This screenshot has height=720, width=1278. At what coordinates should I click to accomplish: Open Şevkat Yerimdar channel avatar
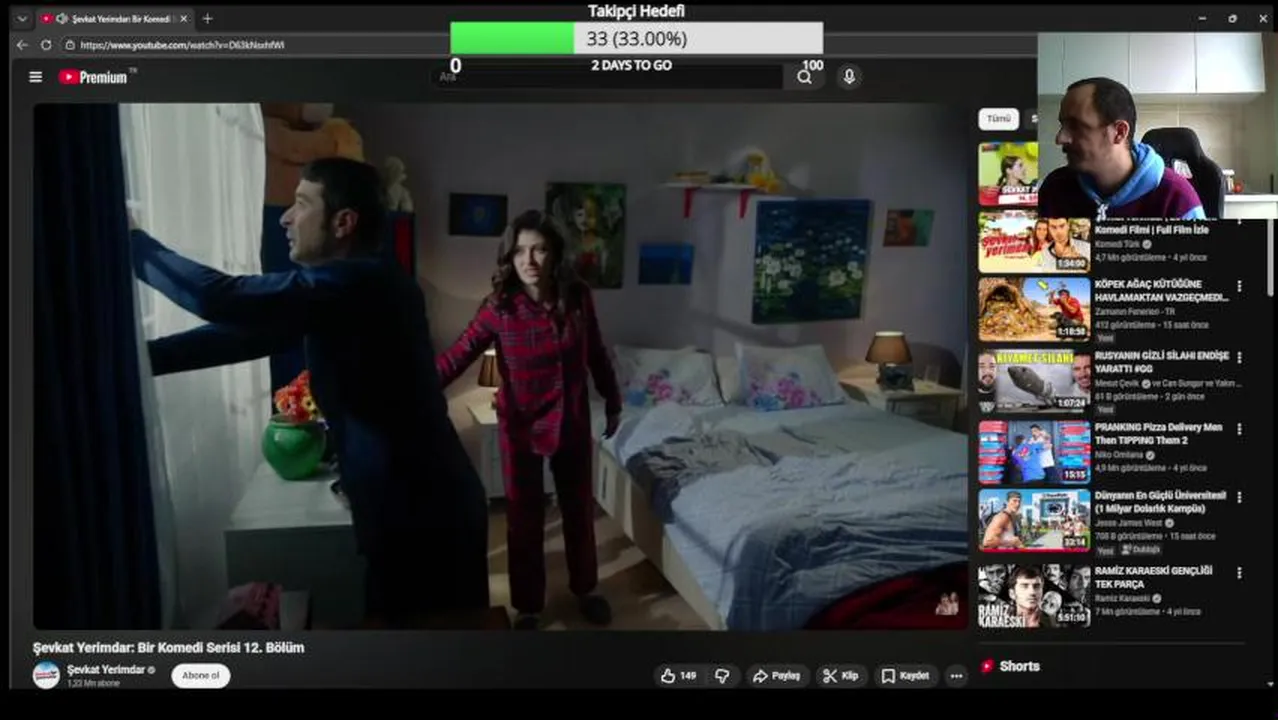46,675
